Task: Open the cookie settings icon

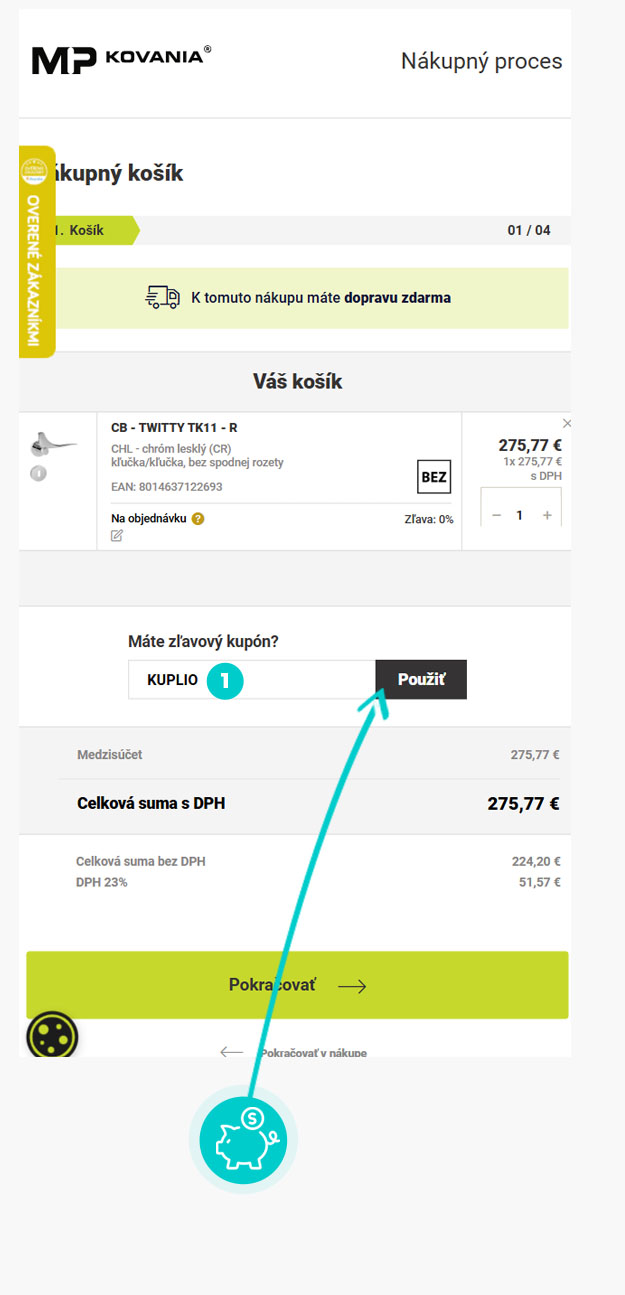Action: [51, 1037]
